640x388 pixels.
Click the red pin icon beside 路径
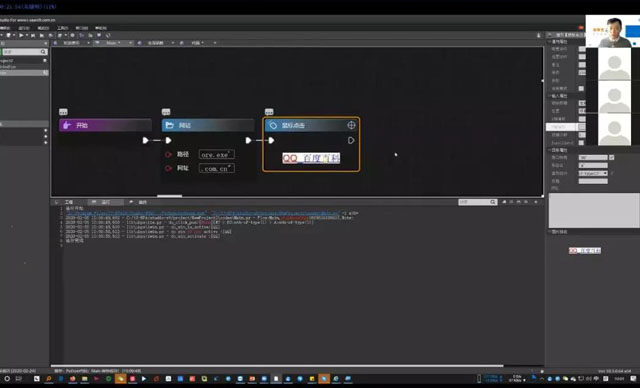click(x=168, y=155)
